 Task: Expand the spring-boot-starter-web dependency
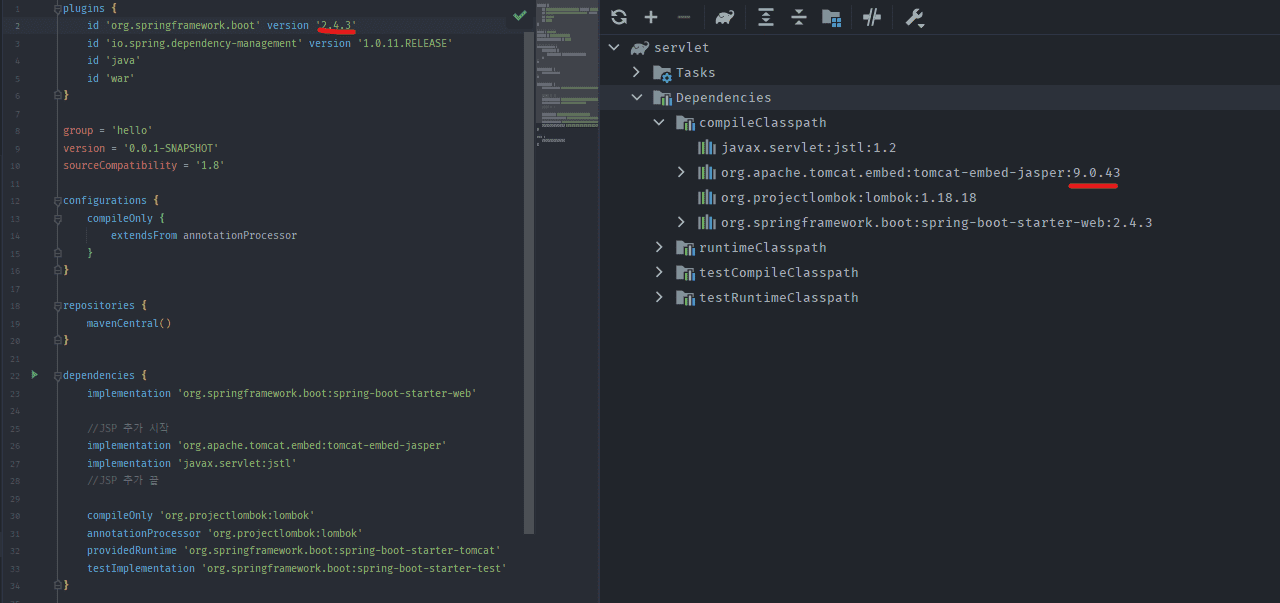point(681,223)
